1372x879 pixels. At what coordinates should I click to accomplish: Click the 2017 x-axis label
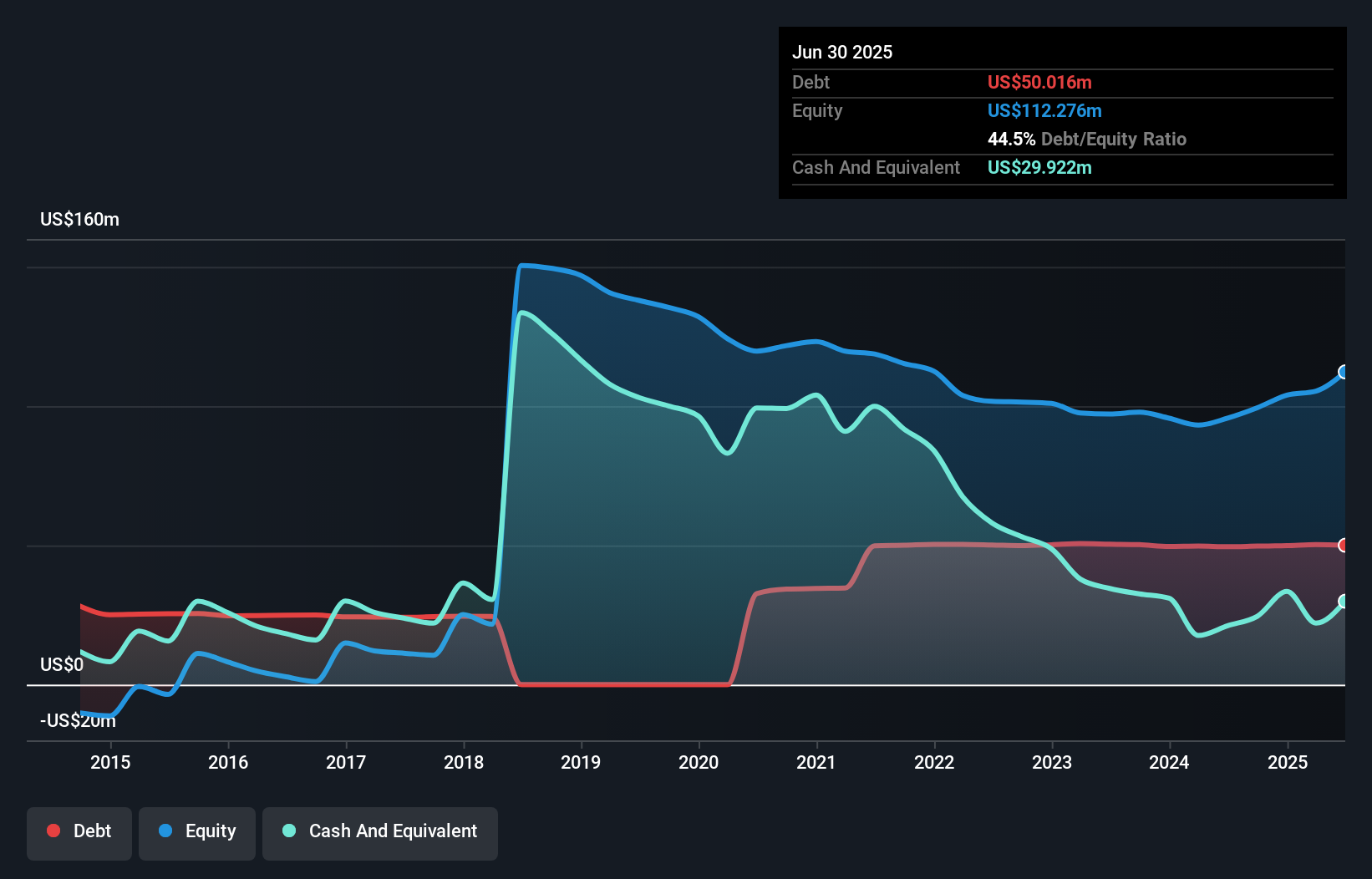[x=346, y=762]
